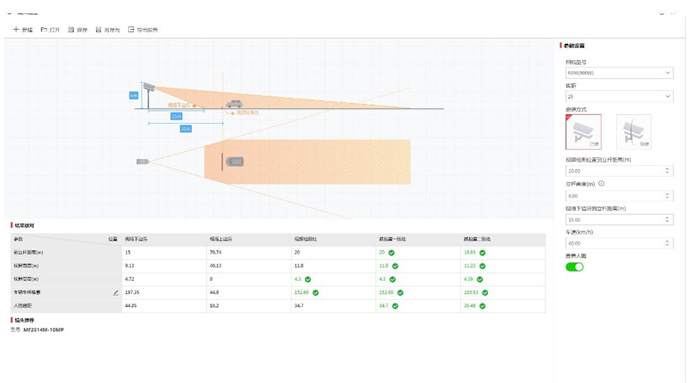The width and height of the screenshot is (690, 383).
Task: Select the first camera mounting option (selected, red border)
Action: pos(584,132)
